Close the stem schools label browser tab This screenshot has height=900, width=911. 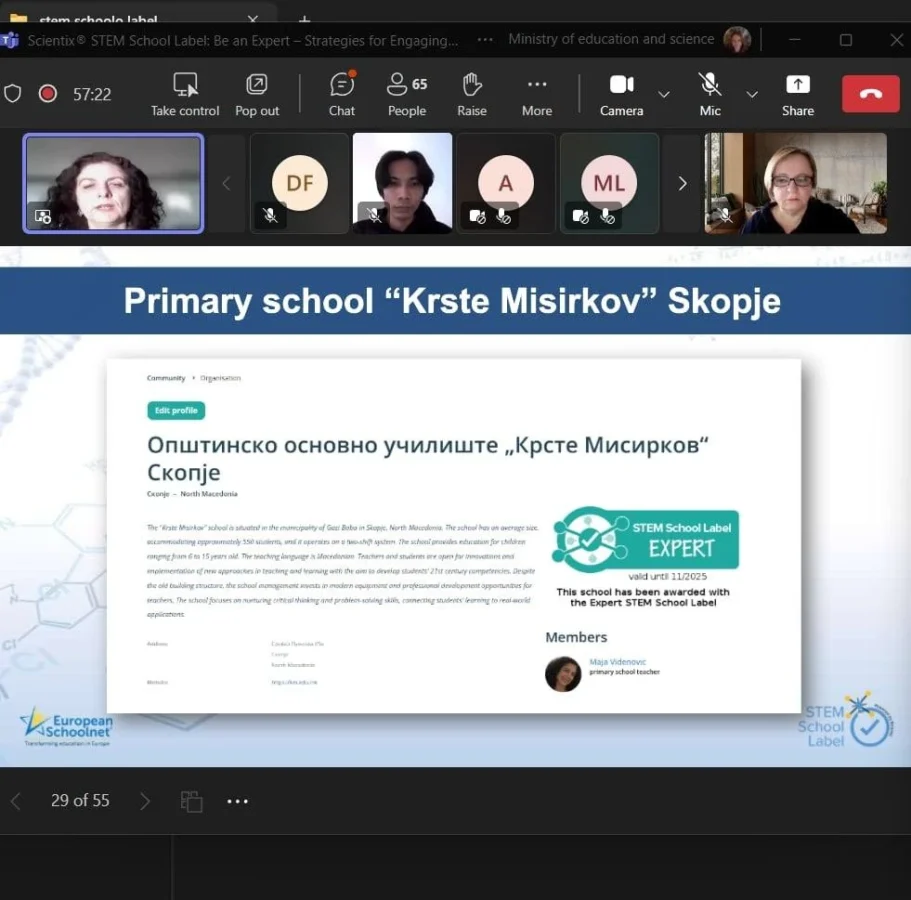point(253,19)
